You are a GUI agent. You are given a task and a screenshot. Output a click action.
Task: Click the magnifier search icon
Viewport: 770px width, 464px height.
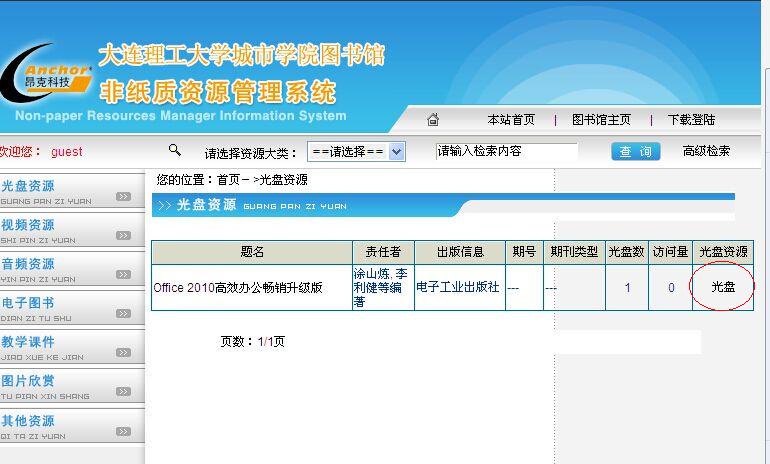tap(175, 150)
